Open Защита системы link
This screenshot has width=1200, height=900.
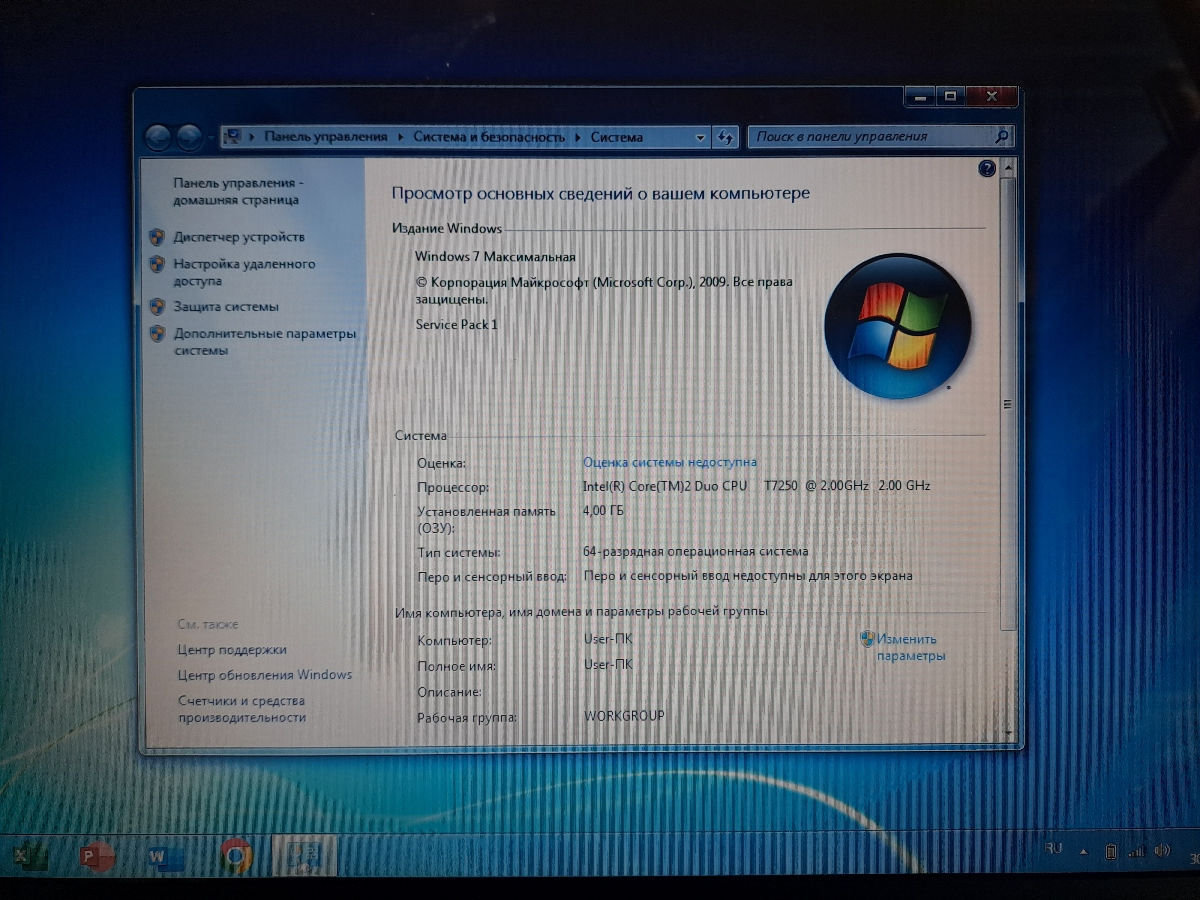click(x=226, y=307)
